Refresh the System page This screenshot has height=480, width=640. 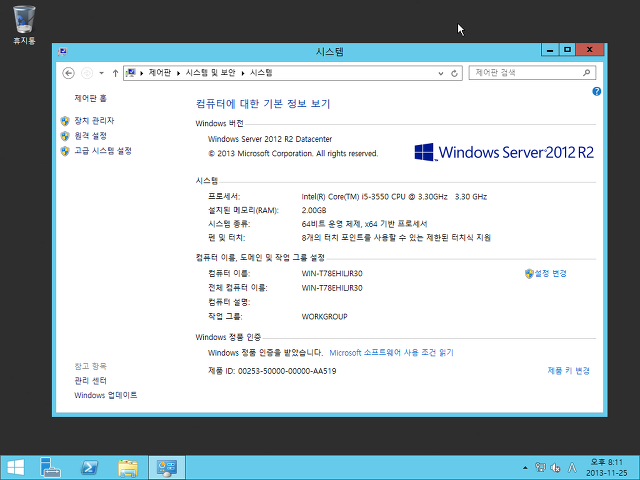tap(454, 73)
